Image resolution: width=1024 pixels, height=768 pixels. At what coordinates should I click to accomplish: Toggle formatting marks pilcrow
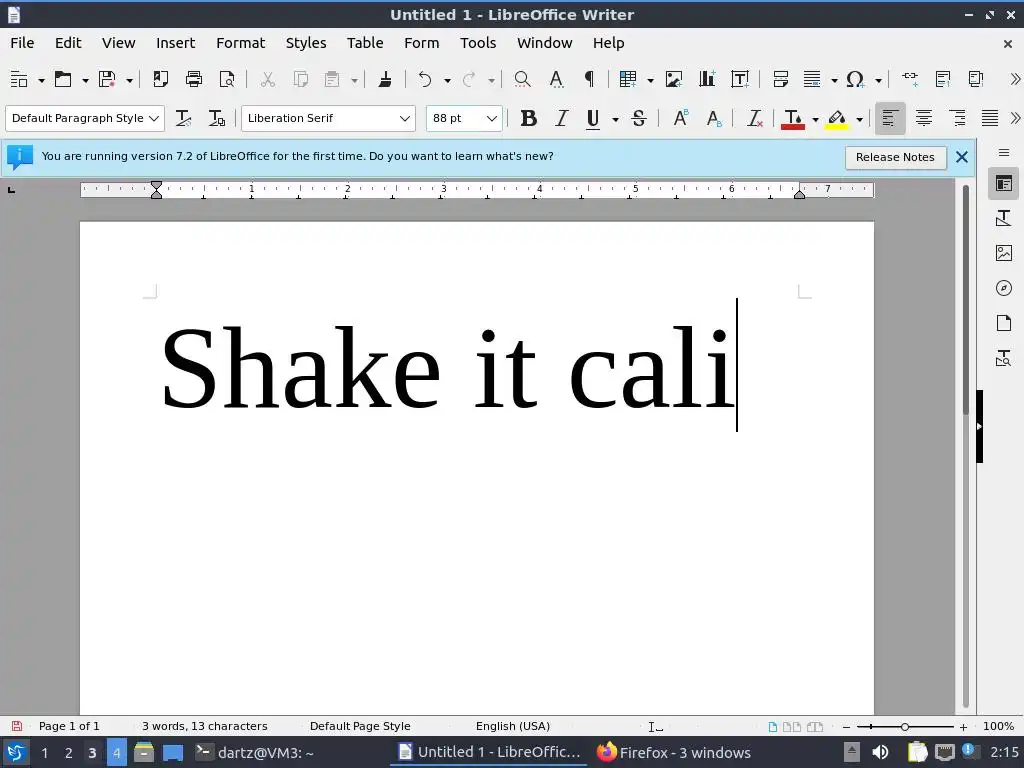tap(589, 79)
